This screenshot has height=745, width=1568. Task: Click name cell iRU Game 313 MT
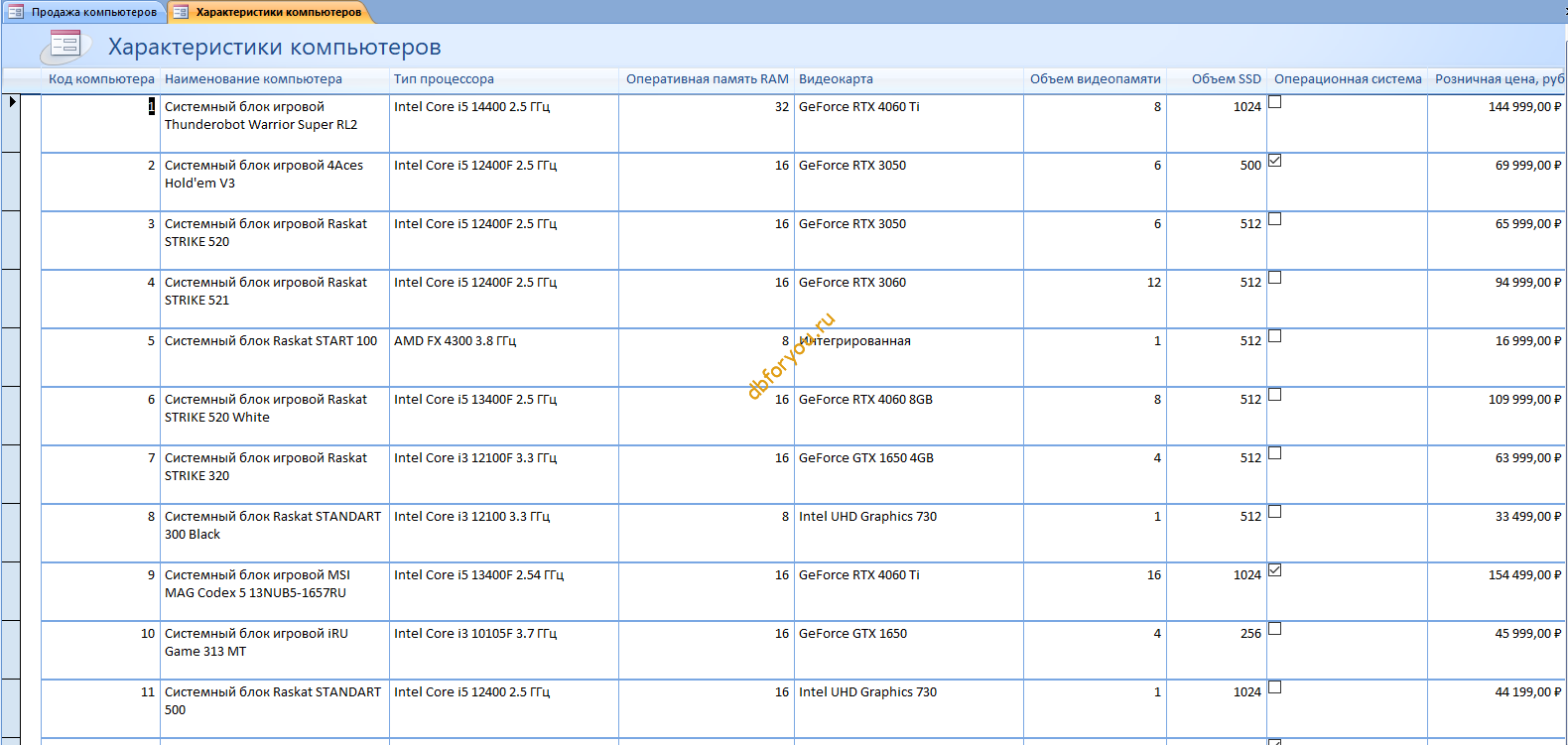click(275, 650)
